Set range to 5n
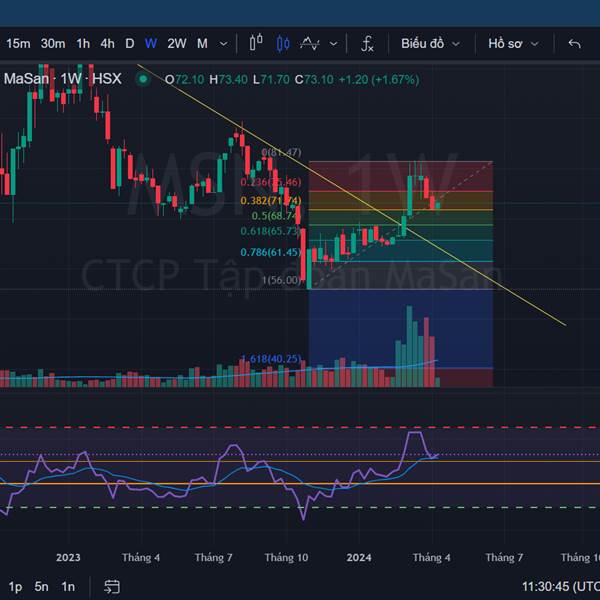Viewport: 600px width, 600px height. 42,587
